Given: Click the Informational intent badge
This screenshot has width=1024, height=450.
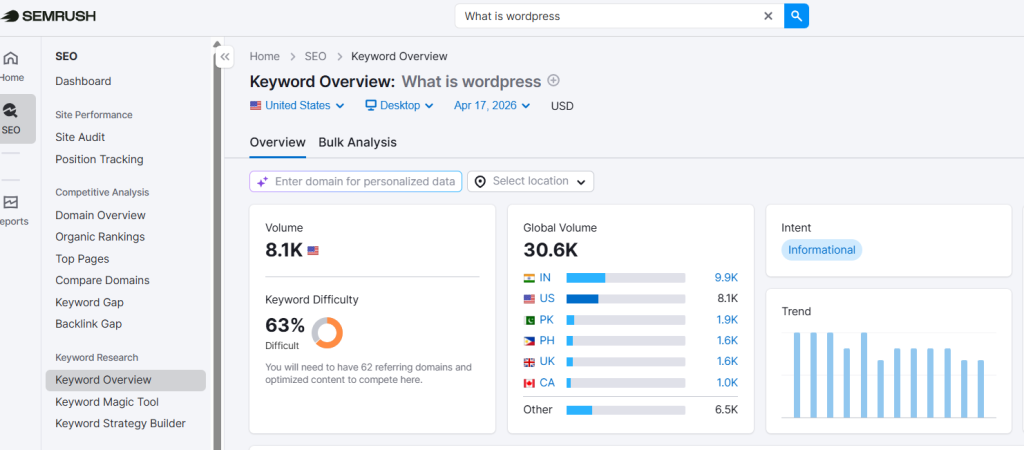Looking at the screenshot, I should point(822,250).
